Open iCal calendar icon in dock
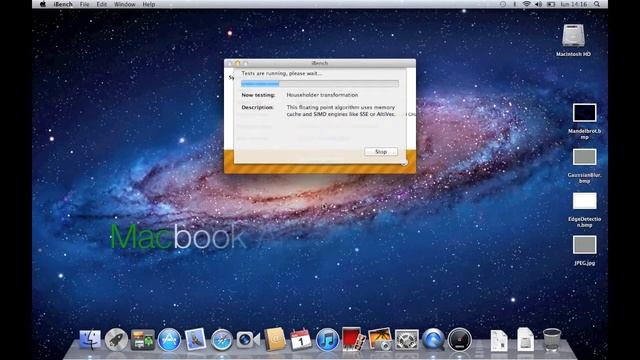 click(x=300, y=340)
